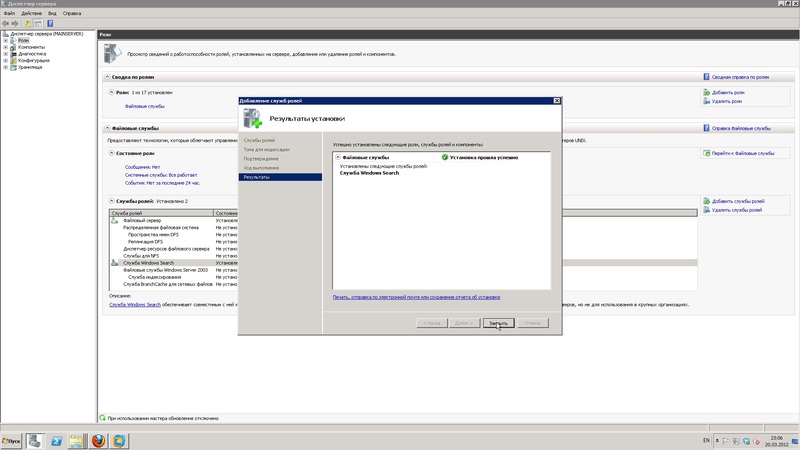Select the Служба индексирования row

click(x=154, y=277)
